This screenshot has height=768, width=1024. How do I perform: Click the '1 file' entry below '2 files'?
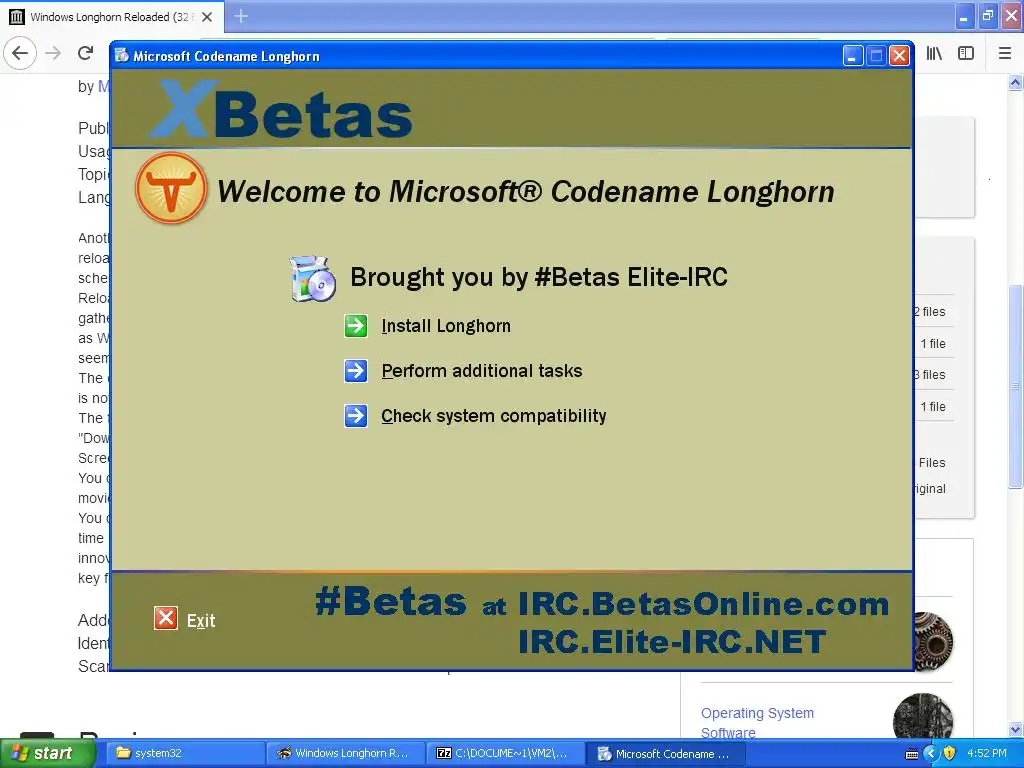(933, 344)
